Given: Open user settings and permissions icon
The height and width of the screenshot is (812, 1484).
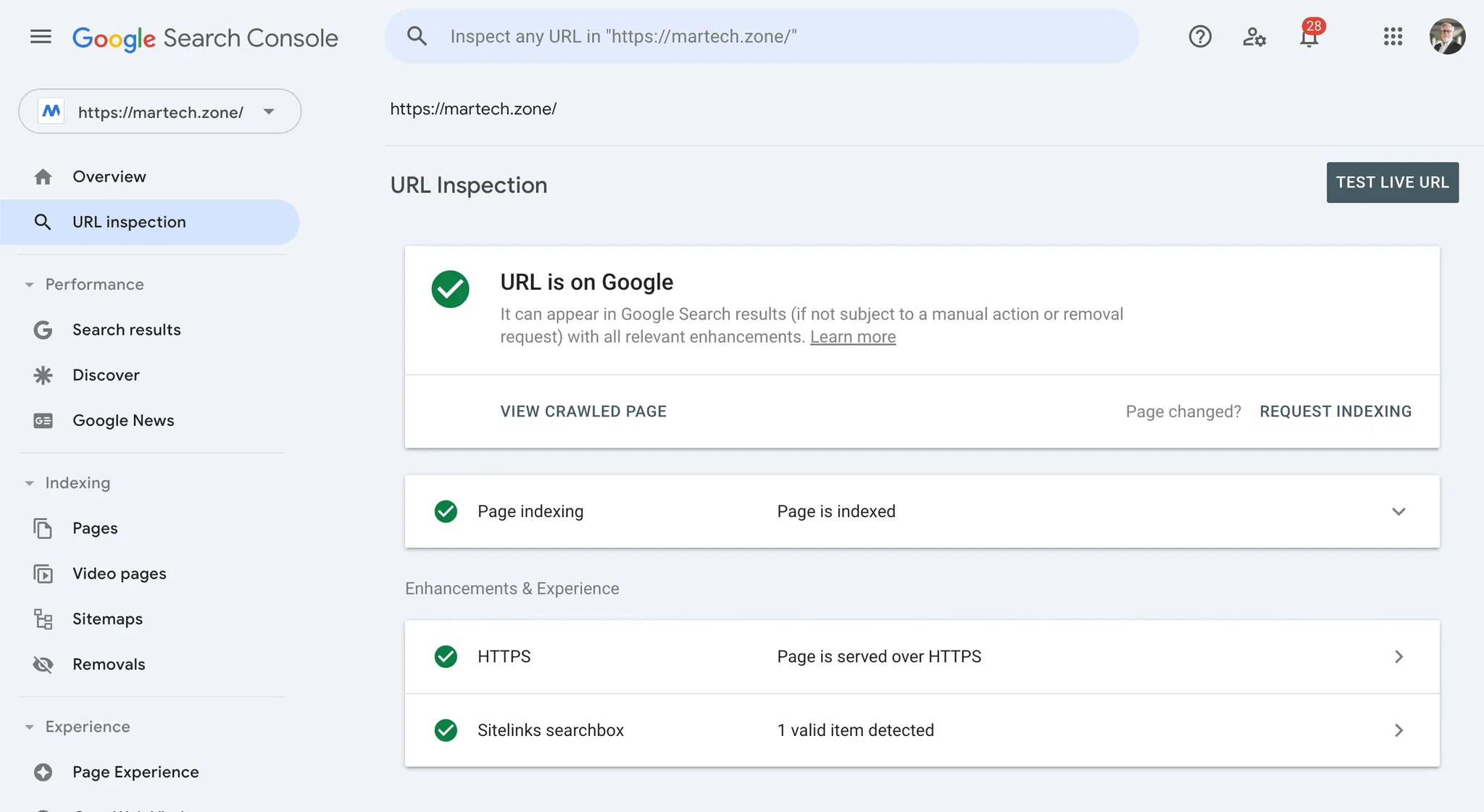Looking at the screenshot, I should click(1254, 36).
